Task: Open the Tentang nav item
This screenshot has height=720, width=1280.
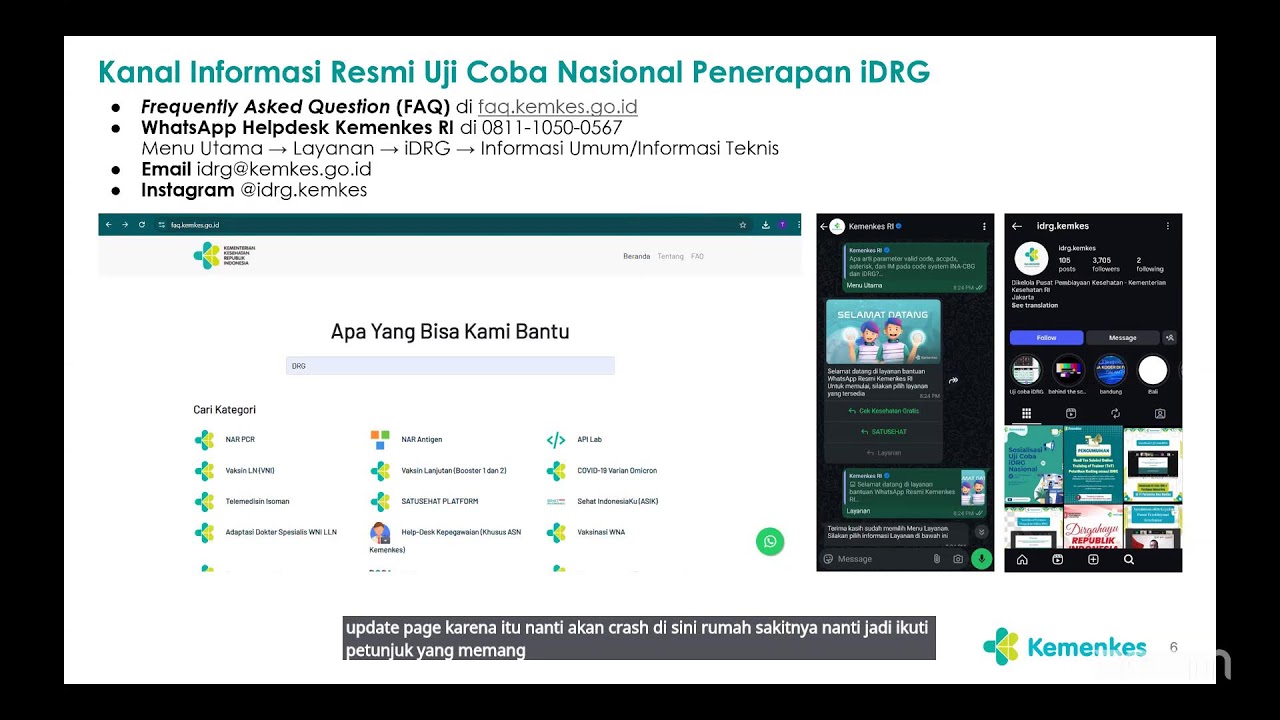Action: [670, 256]
